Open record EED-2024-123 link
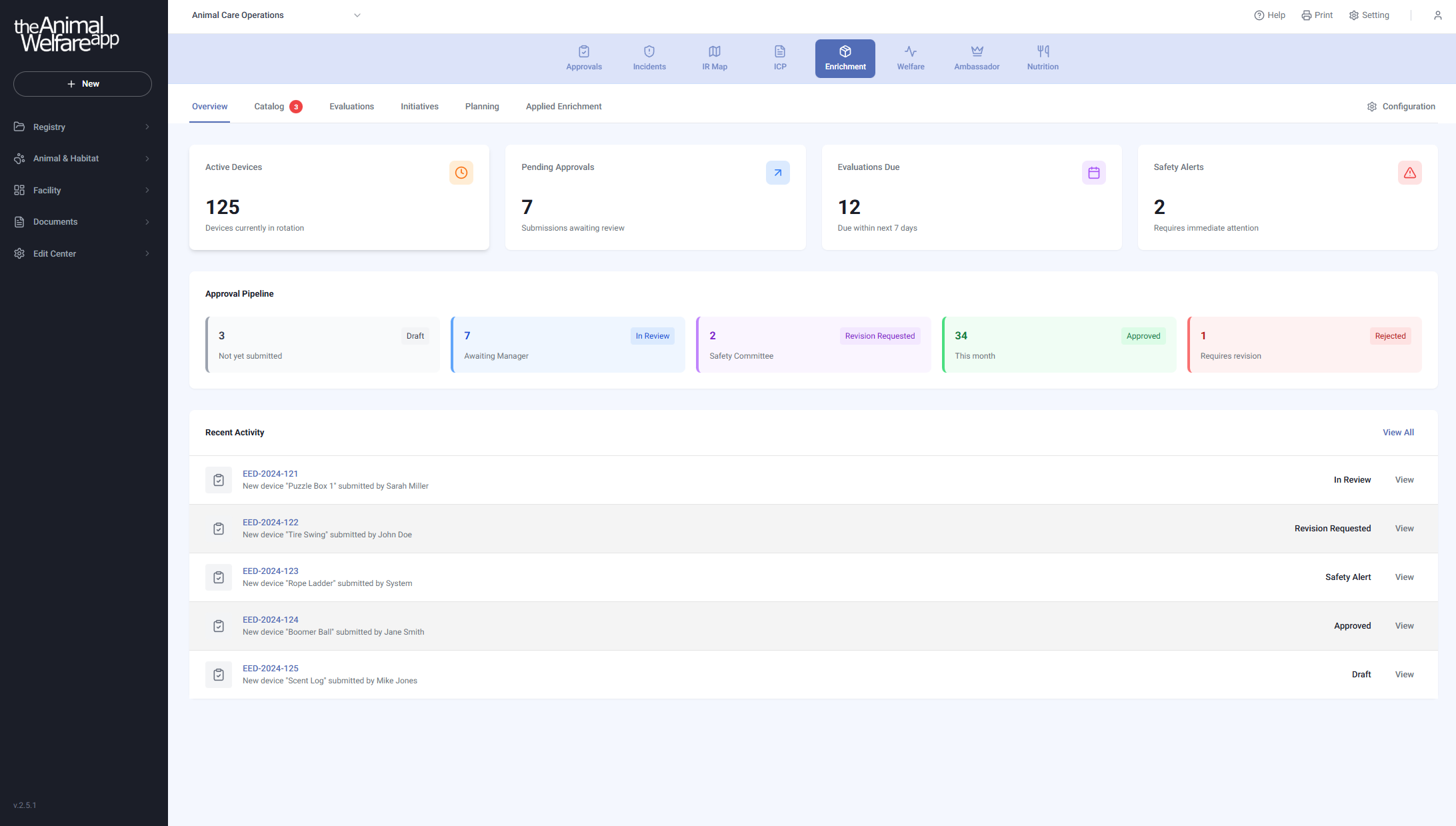Screen dimensions: 1456x826 tap(270, 571)
